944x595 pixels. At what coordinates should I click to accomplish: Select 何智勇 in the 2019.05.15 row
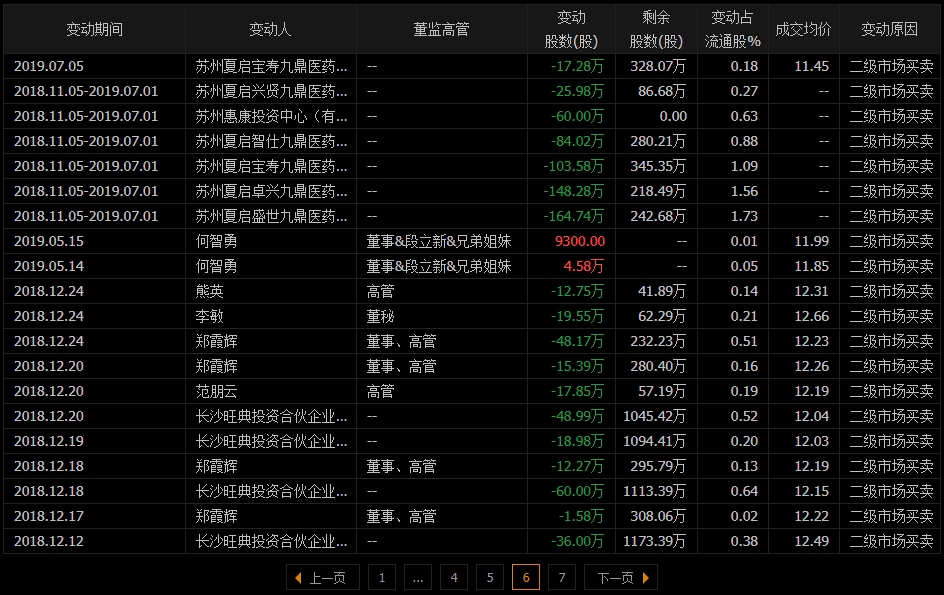(x=216, y=241)
